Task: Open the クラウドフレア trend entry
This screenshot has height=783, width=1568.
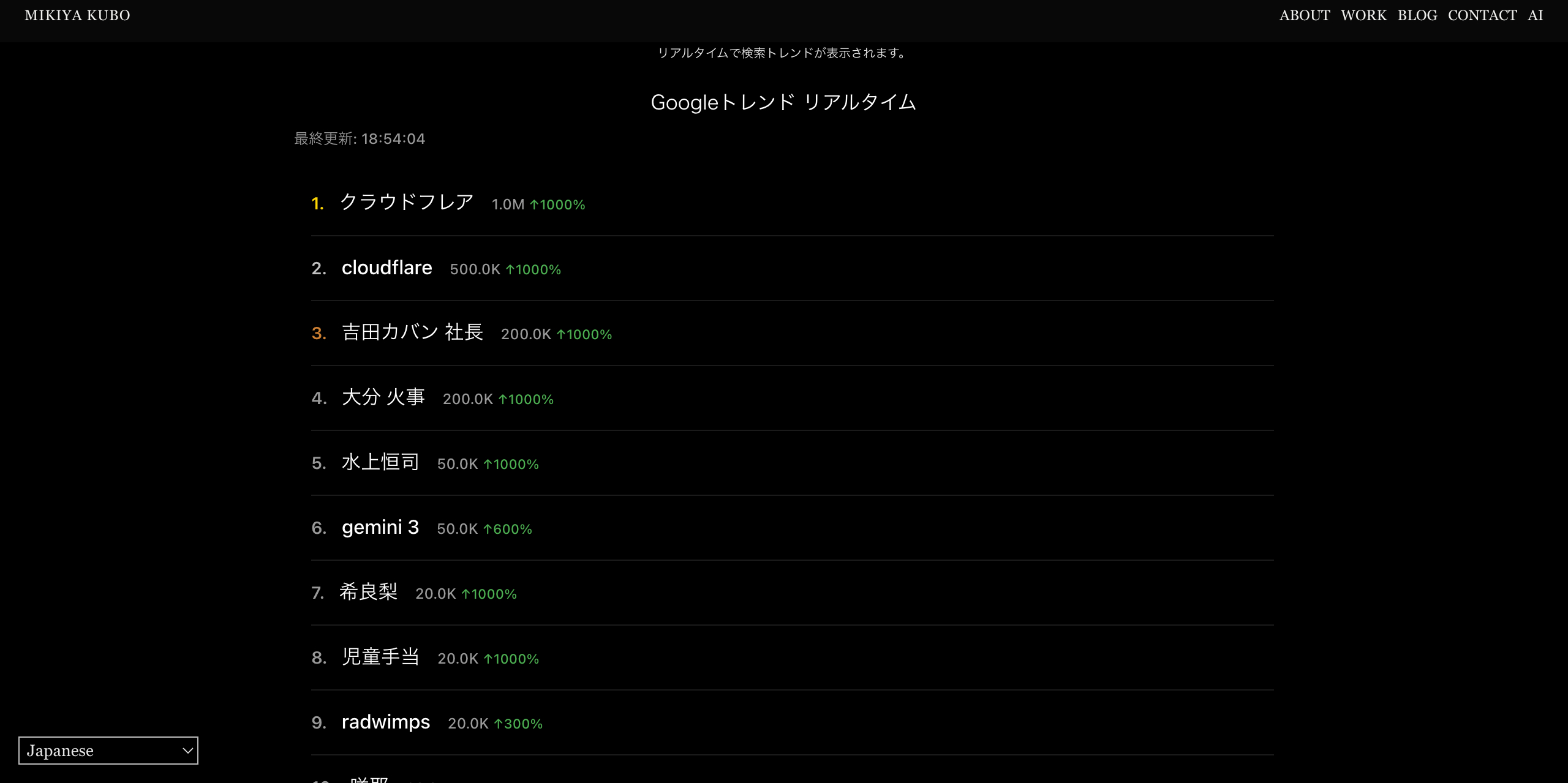Action: (407, 202)
